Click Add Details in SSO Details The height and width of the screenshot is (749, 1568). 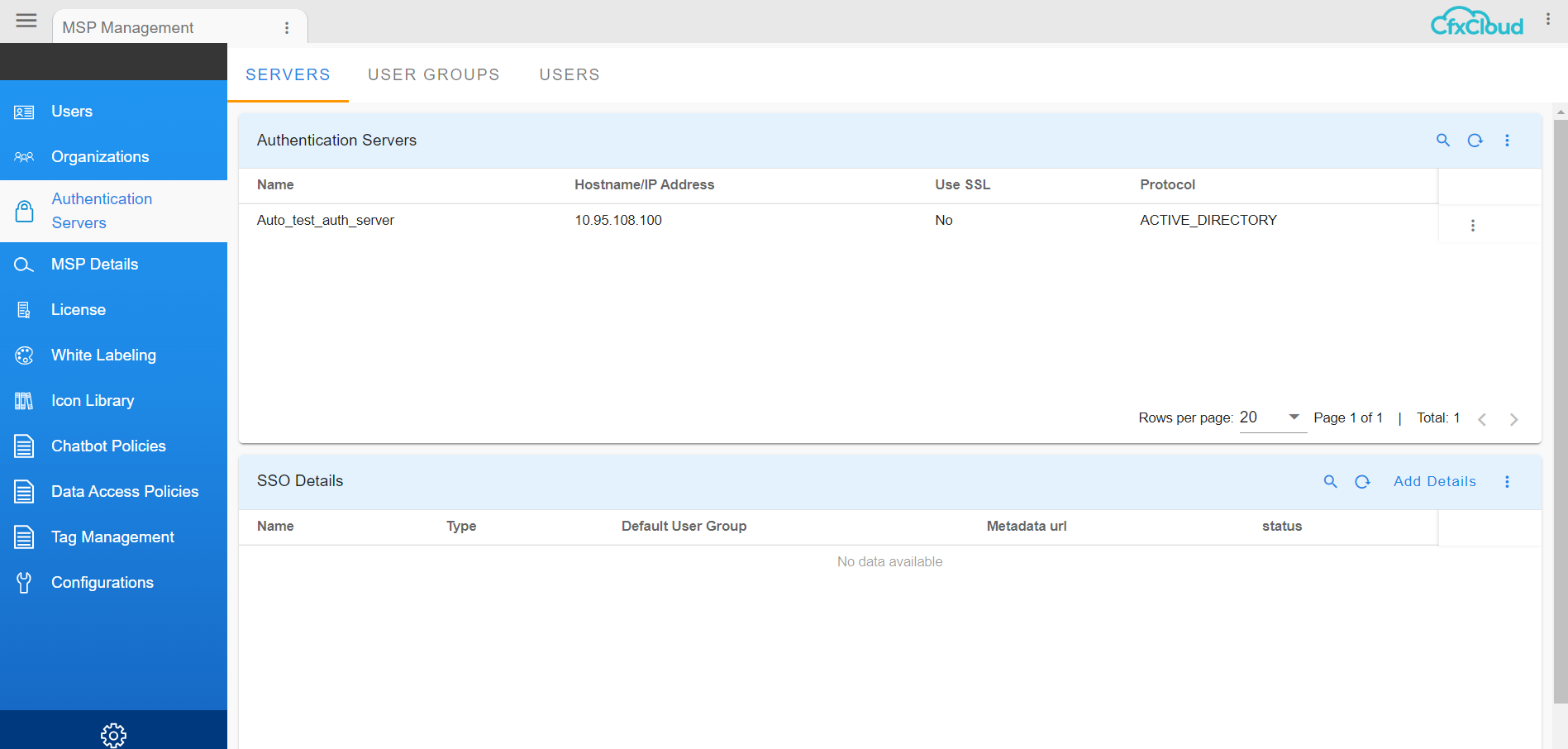[1435, 481]
